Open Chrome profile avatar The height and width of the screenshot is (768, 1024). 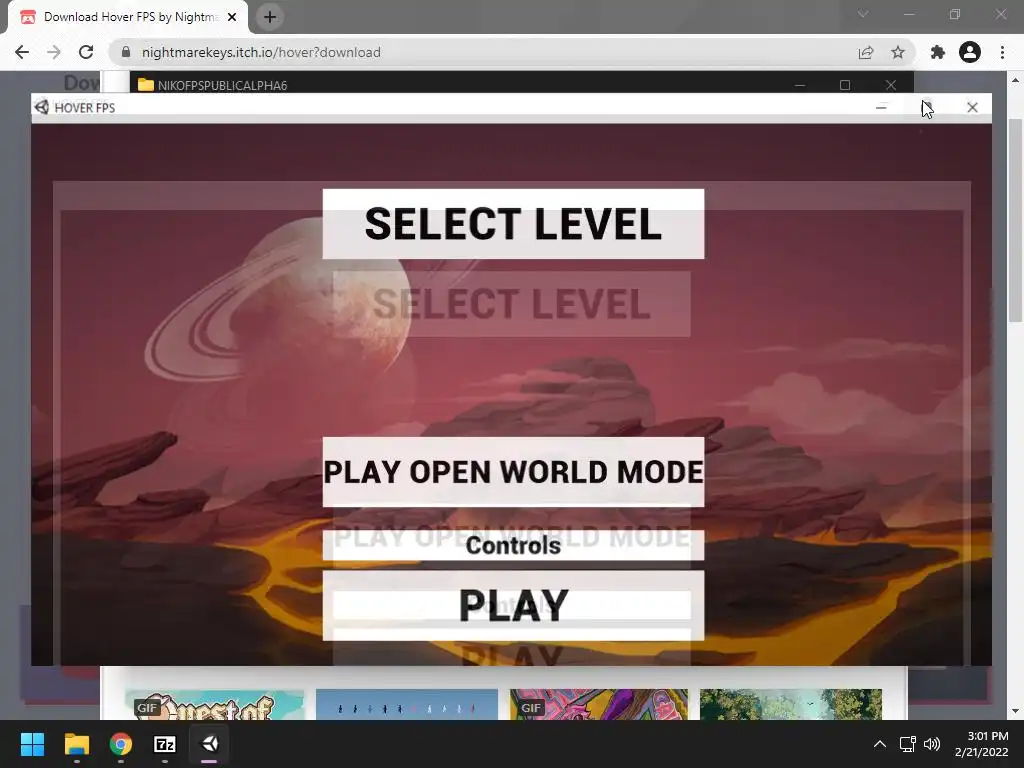(970, 52)
